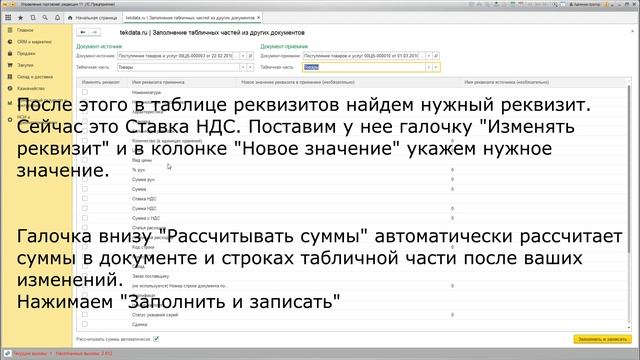The height and width of the screenshot is (360, 640).
Task: Open CRM и маркетинг section
Action: (34, 42)
